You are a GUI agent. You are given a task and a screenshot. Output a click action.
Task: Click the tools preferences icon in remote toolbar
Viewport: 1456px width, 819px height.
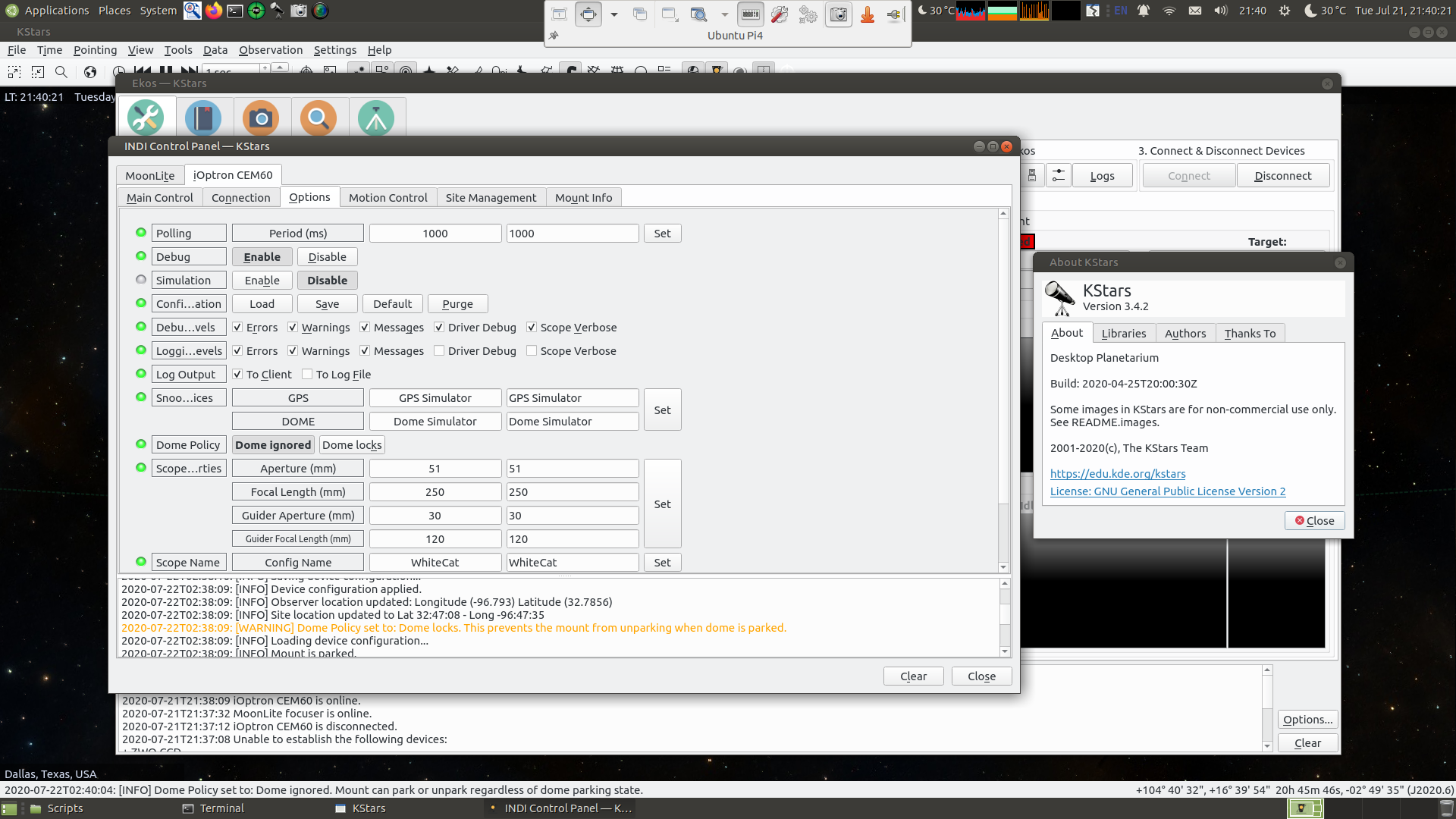pos(780,14)
